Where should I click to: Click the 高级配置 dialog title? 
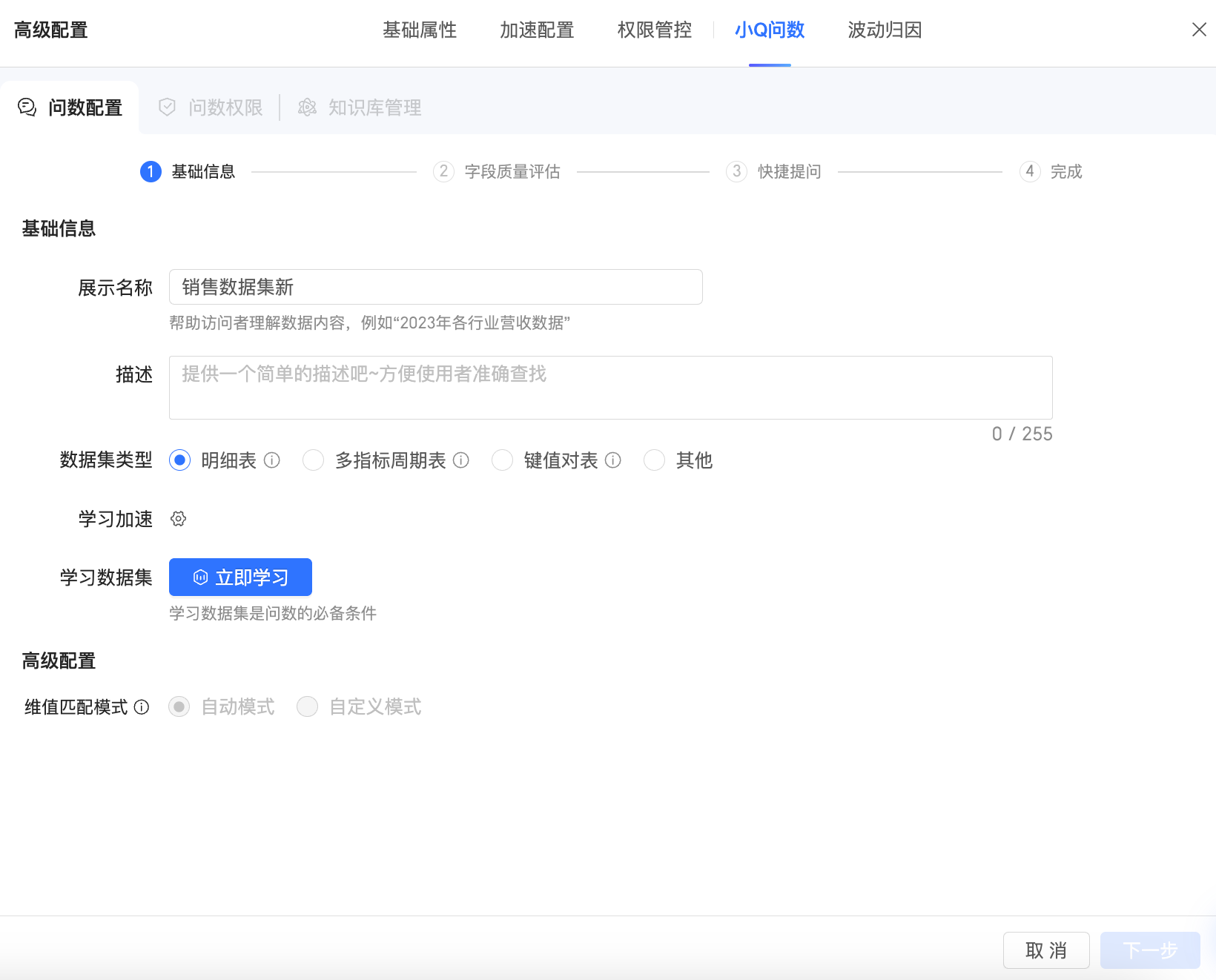[x=51, y=30]
